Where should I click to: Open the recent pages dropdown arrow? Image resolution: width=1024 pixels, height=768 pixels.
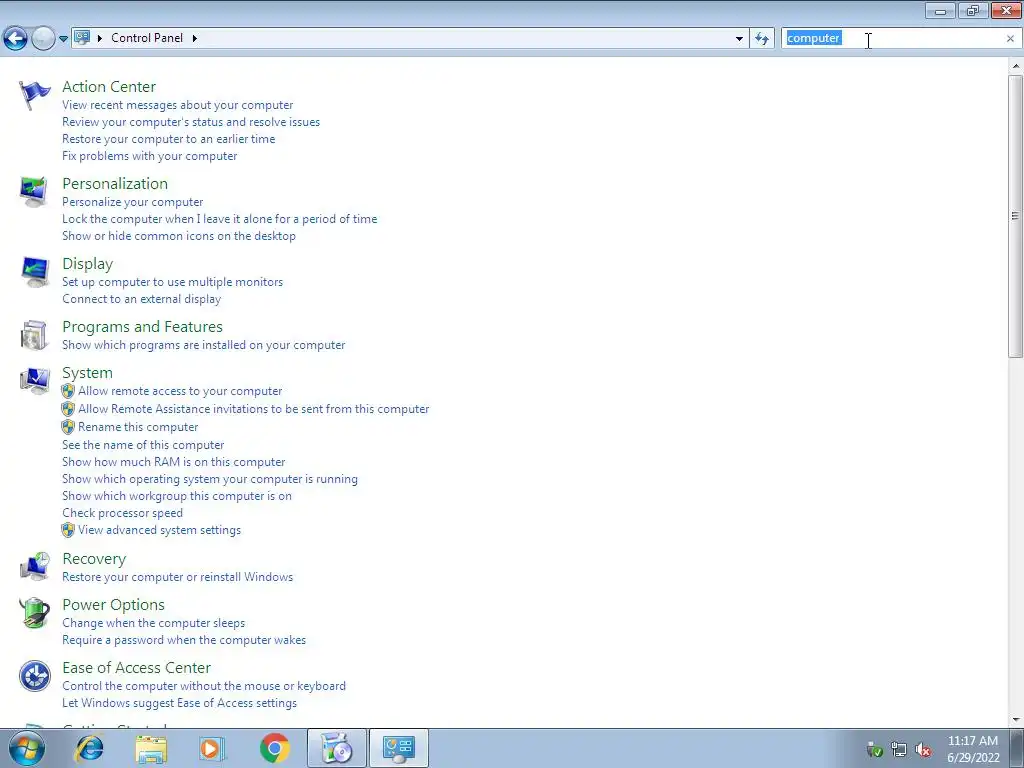point(63,39)
